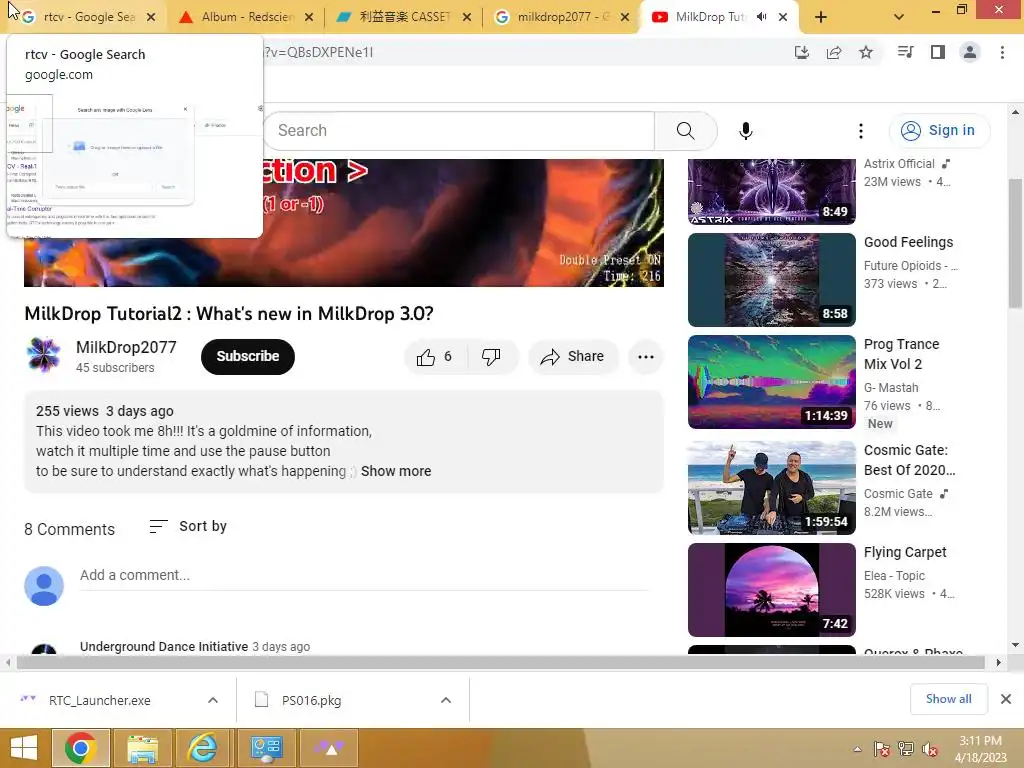The height and width of the screenshot is (768, 1024).
Task: Open the Share dialog for video
Action: (x=573, y=357)
